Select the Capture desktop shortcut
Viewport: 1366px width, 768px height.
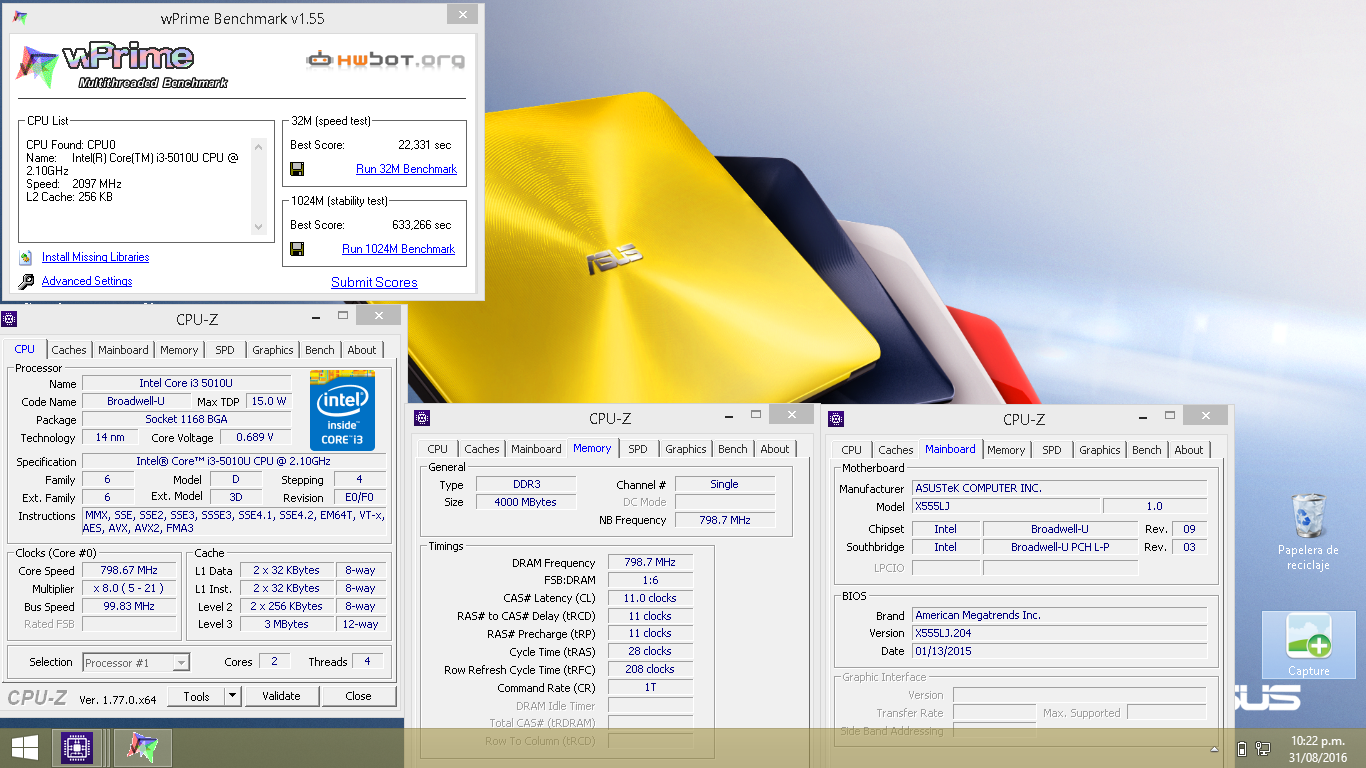point(1308,645)
